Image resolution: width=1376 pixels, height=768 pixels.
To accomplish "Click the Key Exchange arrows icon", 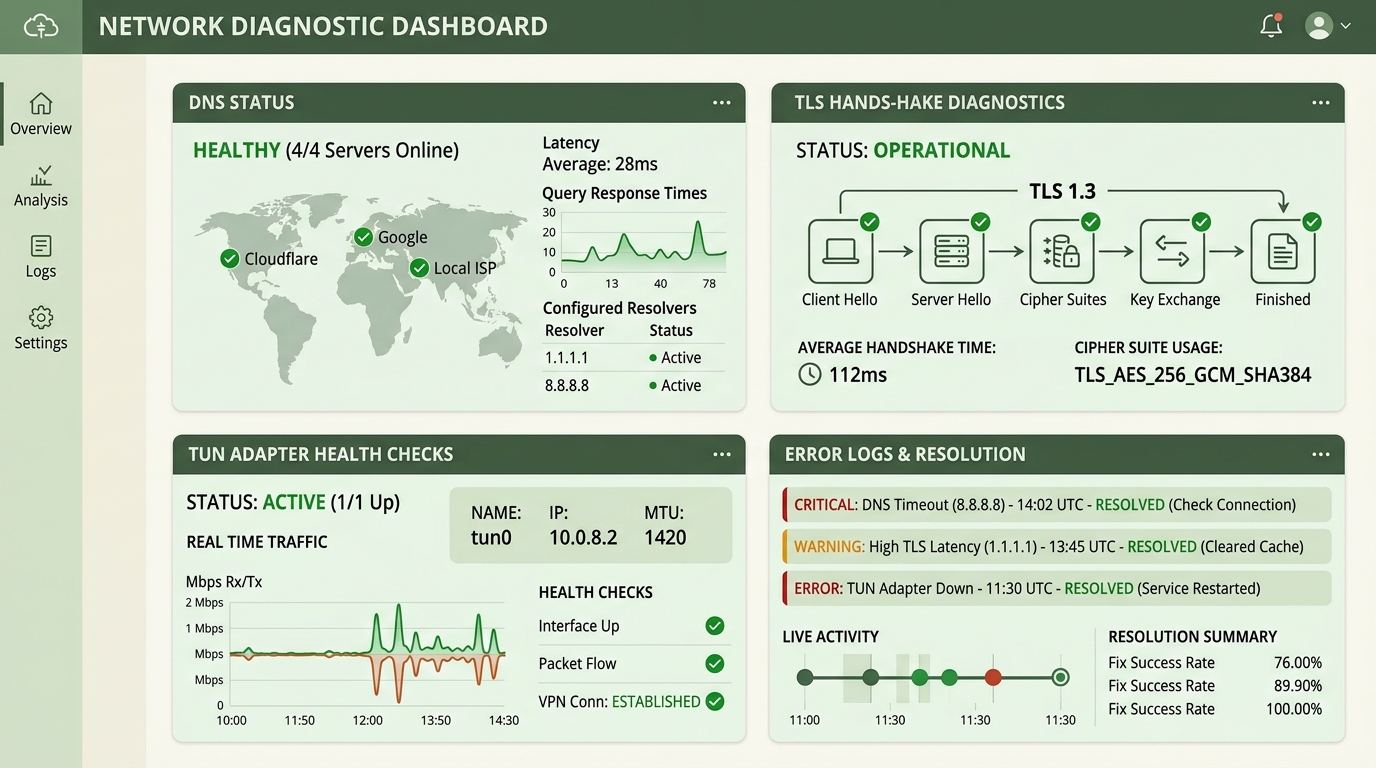I will (x=1172, y=251).
